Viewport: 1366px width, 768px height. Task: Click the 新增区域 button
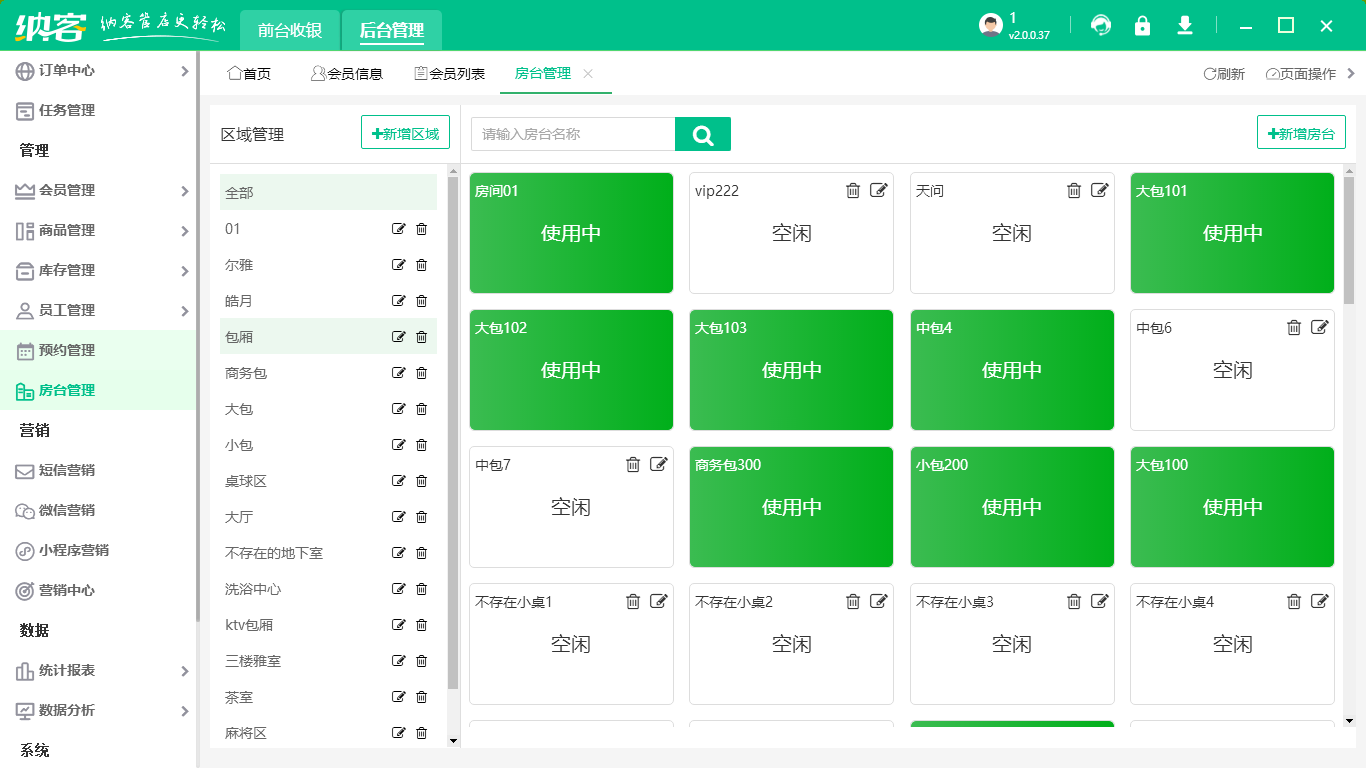(405, 133)
